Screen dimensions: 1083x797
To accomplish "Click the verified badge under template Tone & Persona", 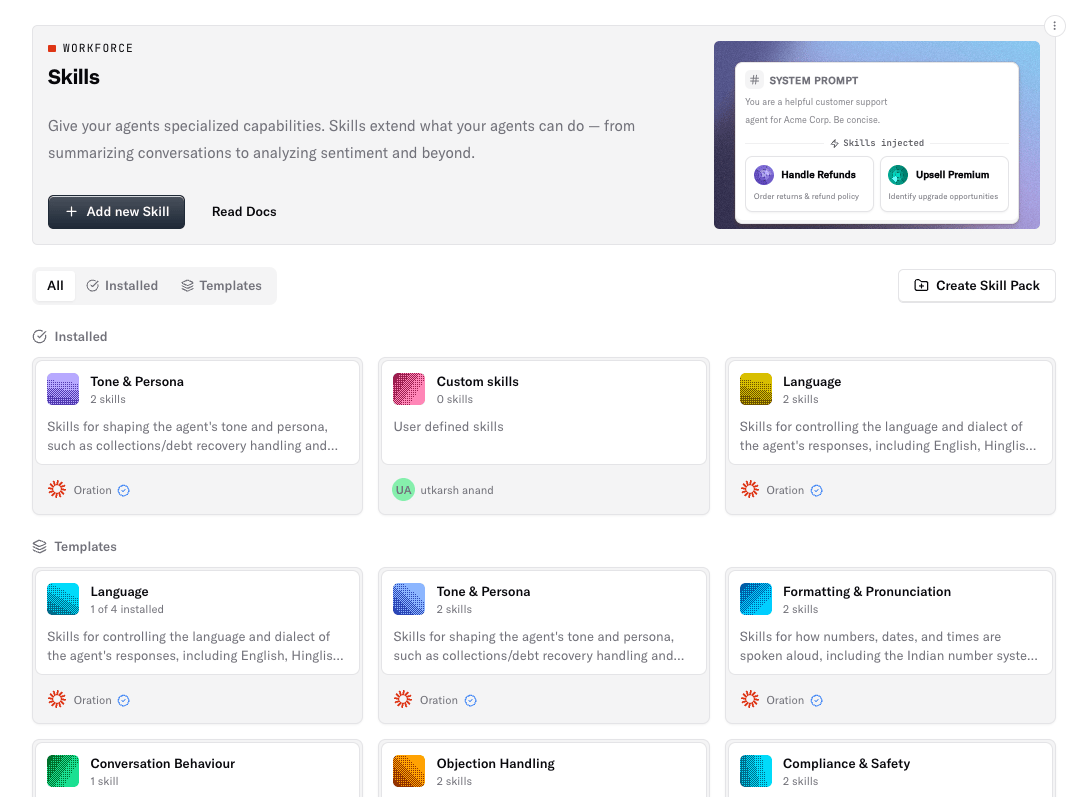I will point(470,700).
